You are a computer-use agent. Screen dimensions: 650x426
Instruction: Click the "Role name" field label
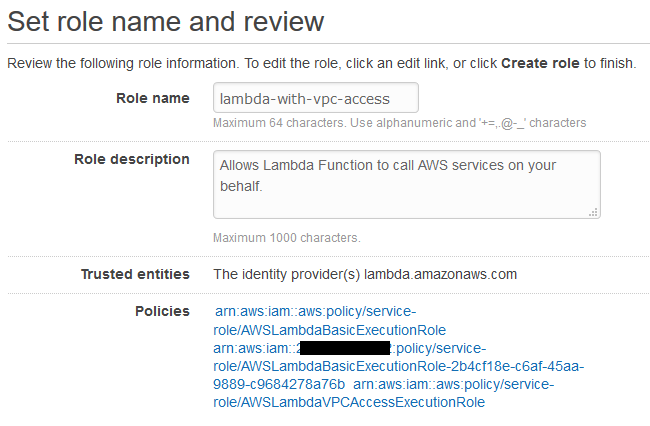tap(153, 98)
